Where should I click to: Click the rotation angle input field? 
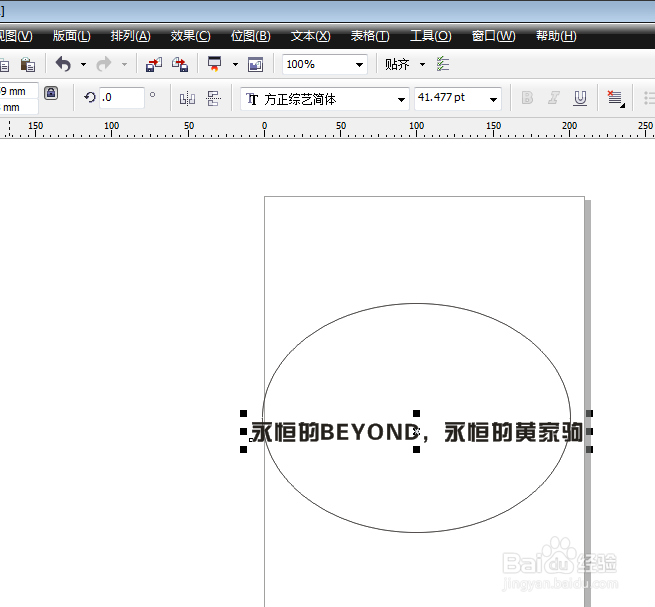click(x=122, y=98)
